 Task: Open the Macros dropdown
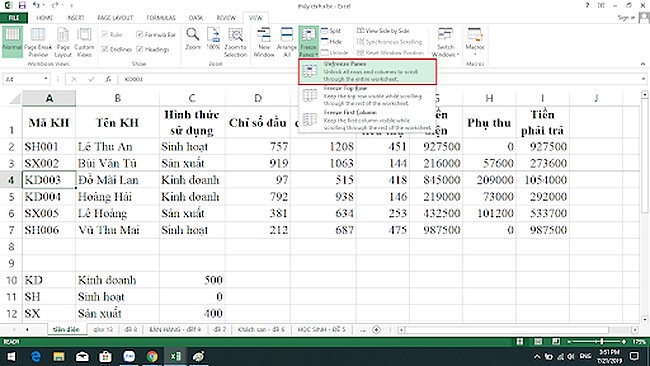[475, 42]
